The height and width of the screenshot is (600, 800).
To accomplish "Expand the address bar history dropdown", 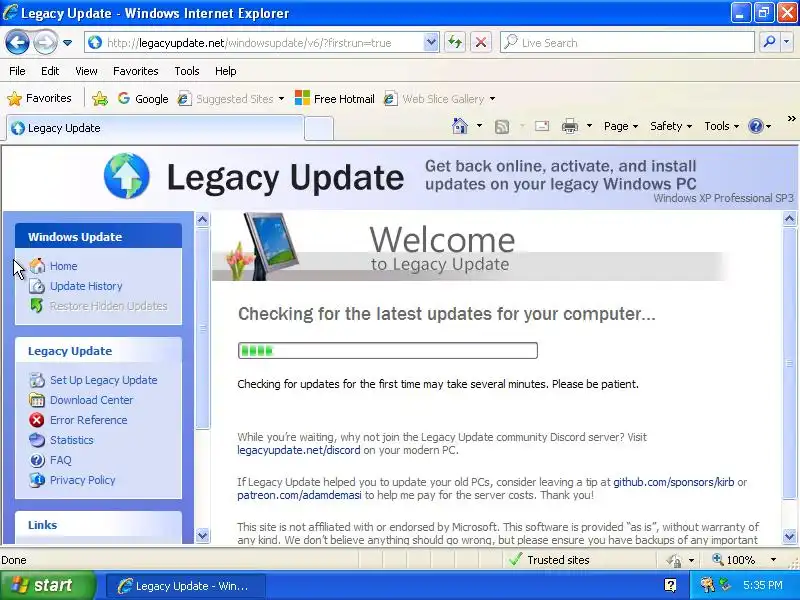I will [x=431, y=43].
